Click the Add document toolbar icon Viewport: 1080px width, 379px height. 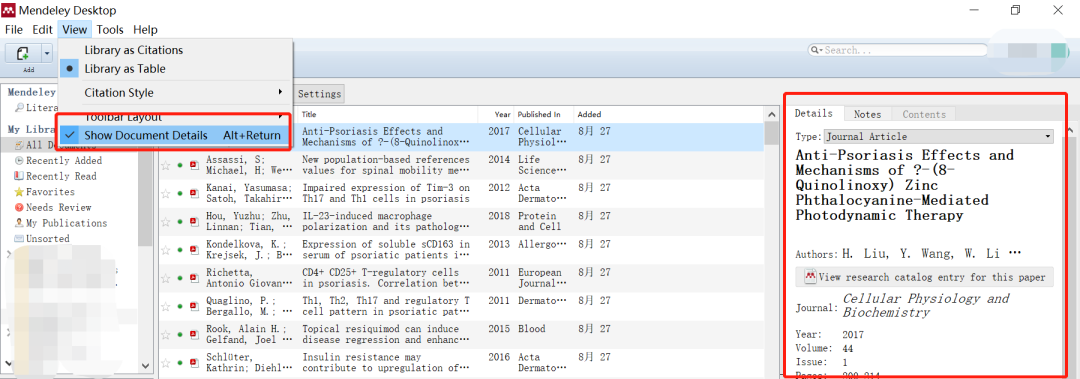pyautogui.click(x=22, y=53)
